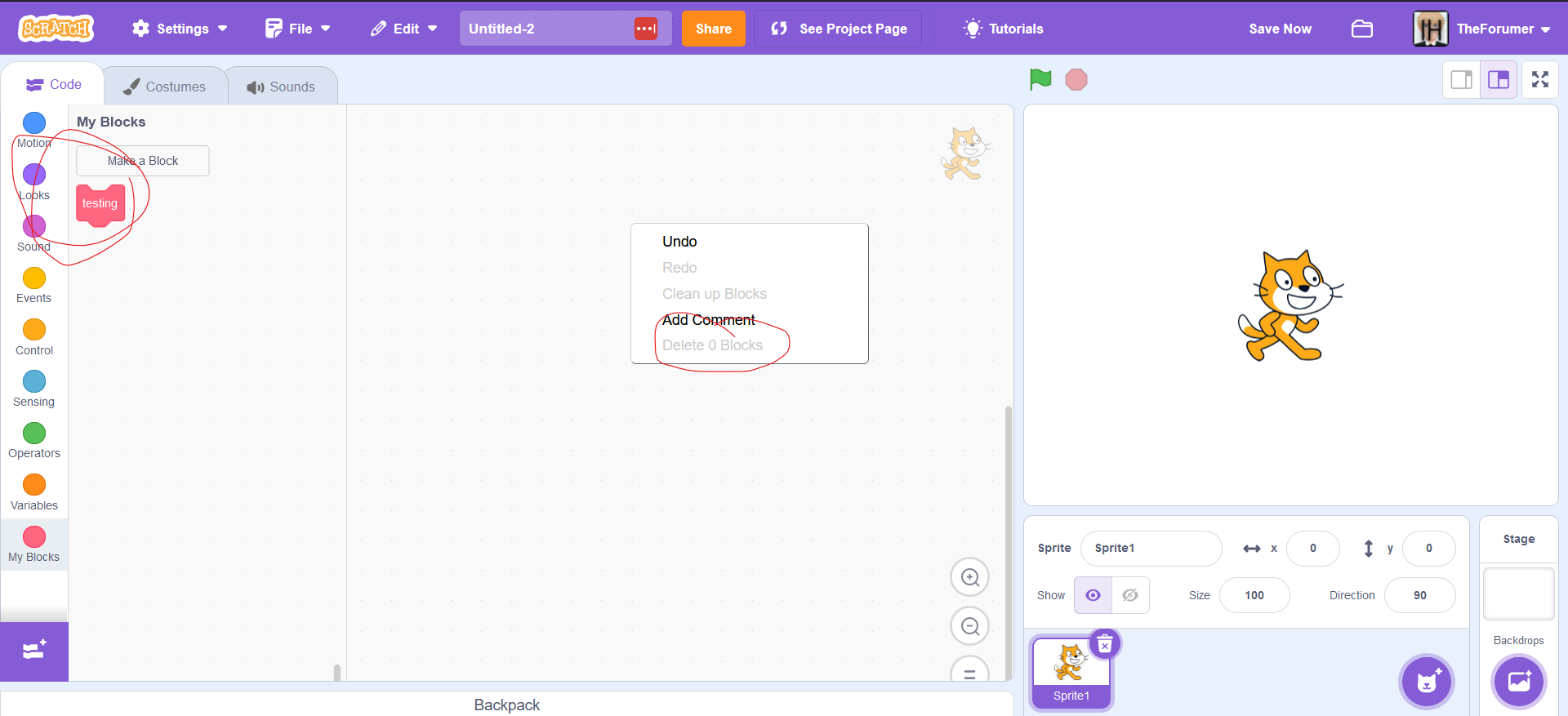
Task: Open the Choose a Sprite button
Action: click(x=1426, y=681)
